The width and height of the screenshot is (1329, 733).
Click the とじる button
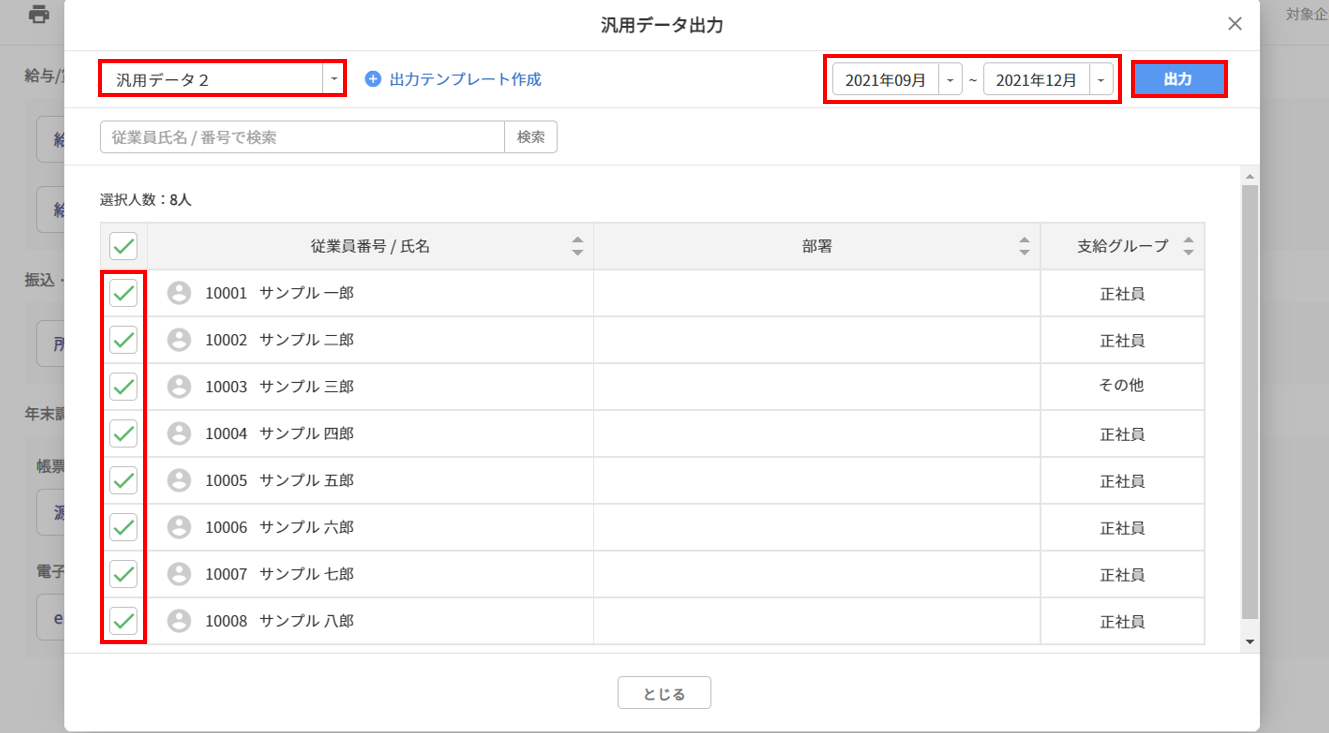[x=664, y=692]
